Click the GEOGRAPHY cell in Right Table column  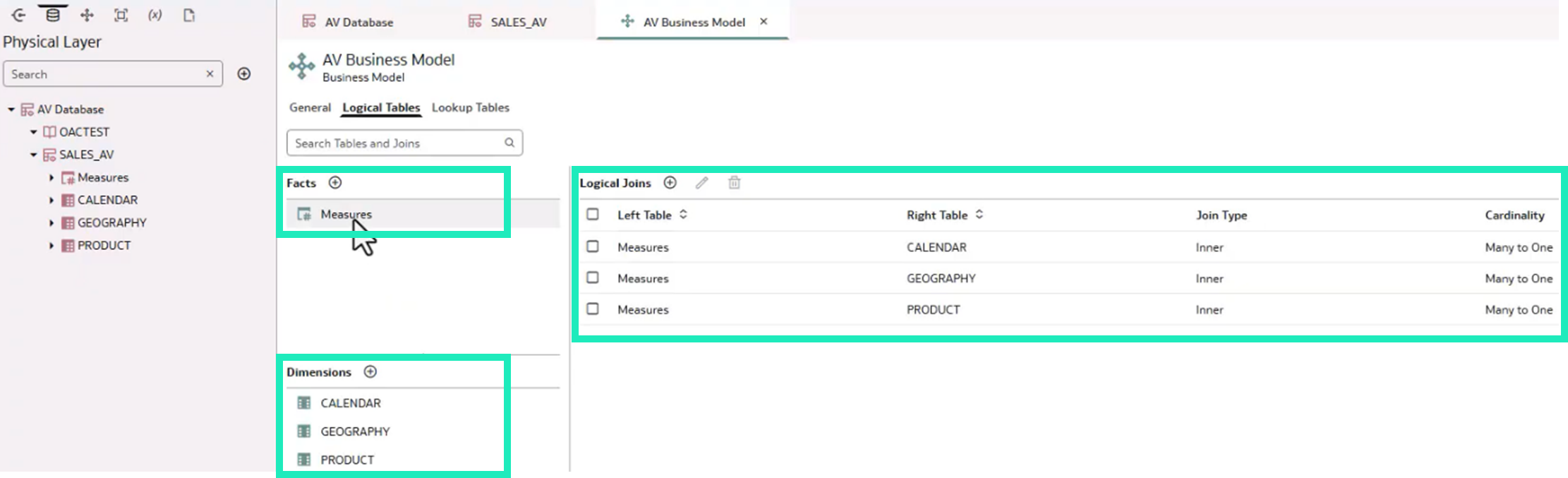(x=941, y=278)
